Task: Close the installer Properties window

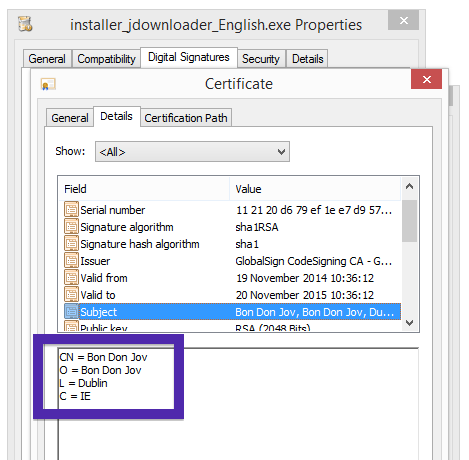Action: point(403,20)
